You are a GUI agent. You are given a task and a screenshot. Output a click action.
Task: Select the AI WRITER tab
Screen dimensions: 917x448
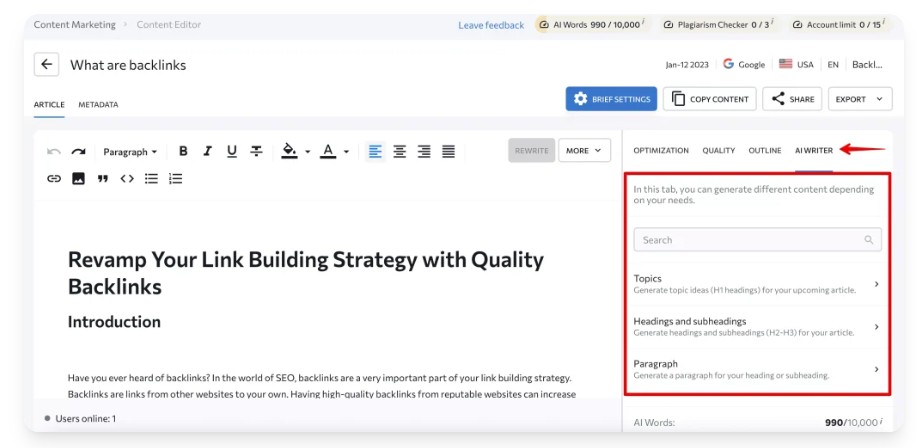point(813,150)
